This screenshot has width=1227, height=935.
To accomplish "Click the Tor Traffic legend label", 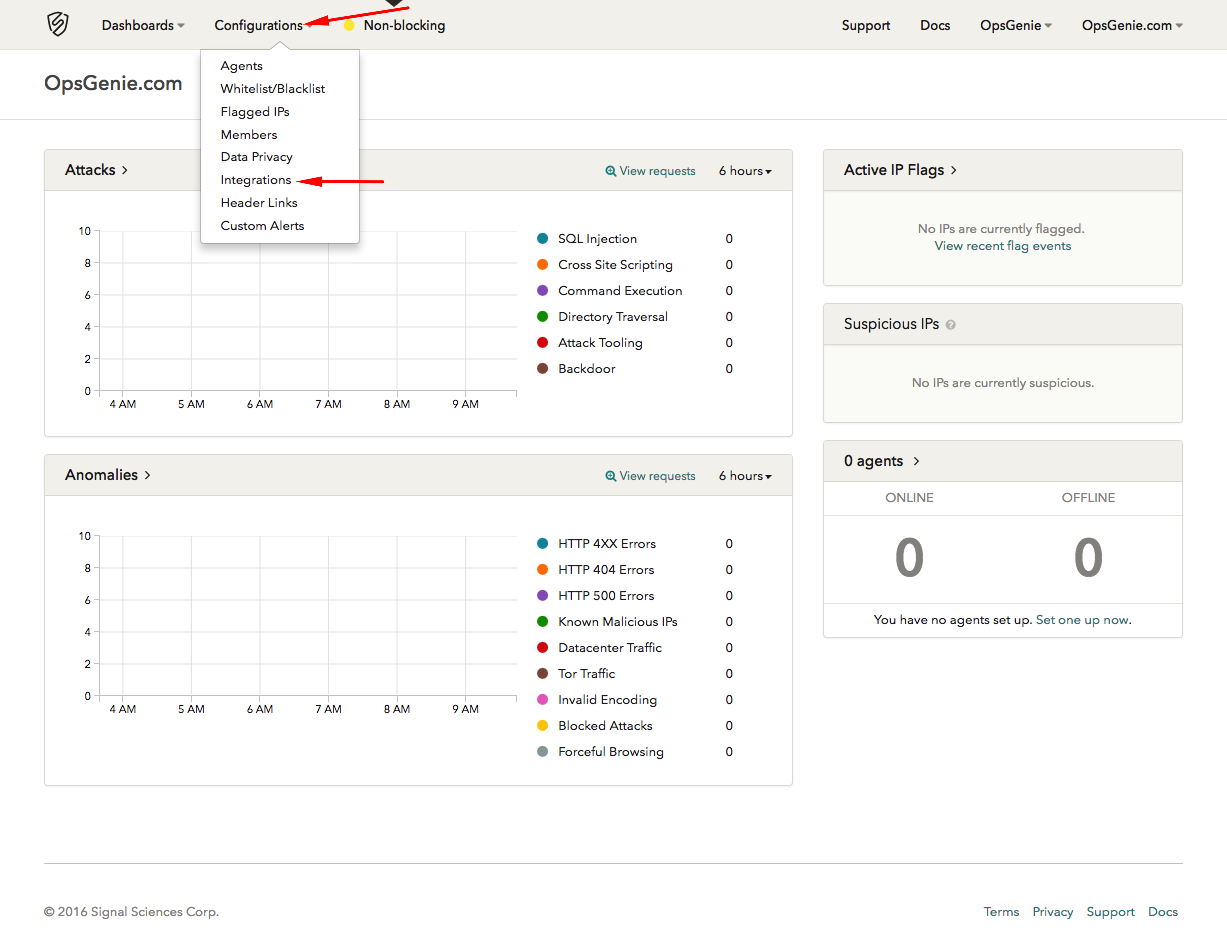I will 587,674.
